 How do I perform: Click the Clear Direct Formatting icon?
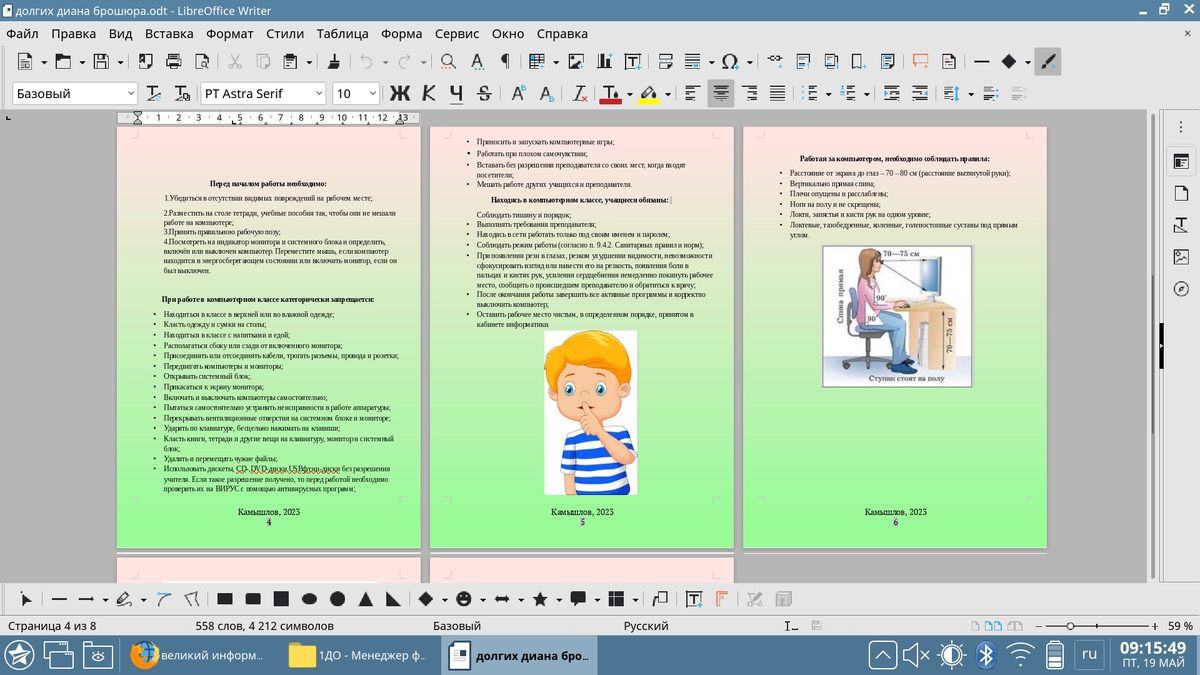[x=580, y=94]
